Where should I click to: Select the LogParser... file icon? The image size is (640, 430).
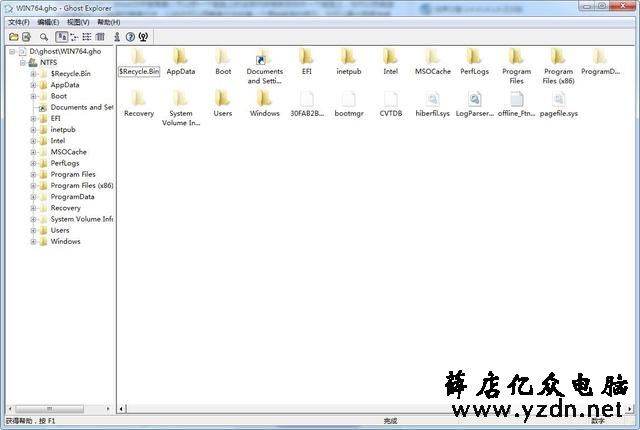(x=474, y=99)
